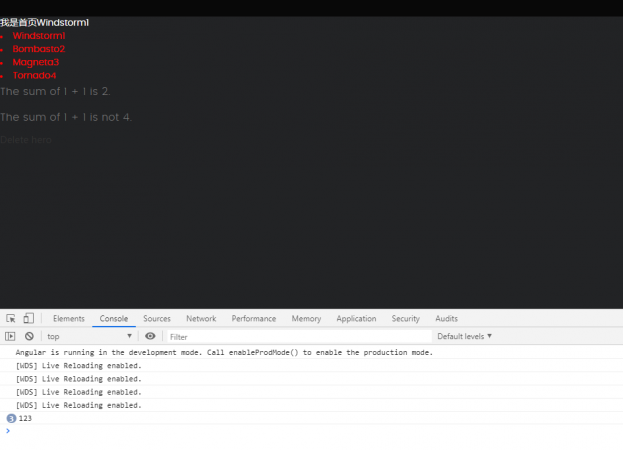Viewport: 623px width, 450px height.
Task: Select the Console tab
Action: pos(114,319)
